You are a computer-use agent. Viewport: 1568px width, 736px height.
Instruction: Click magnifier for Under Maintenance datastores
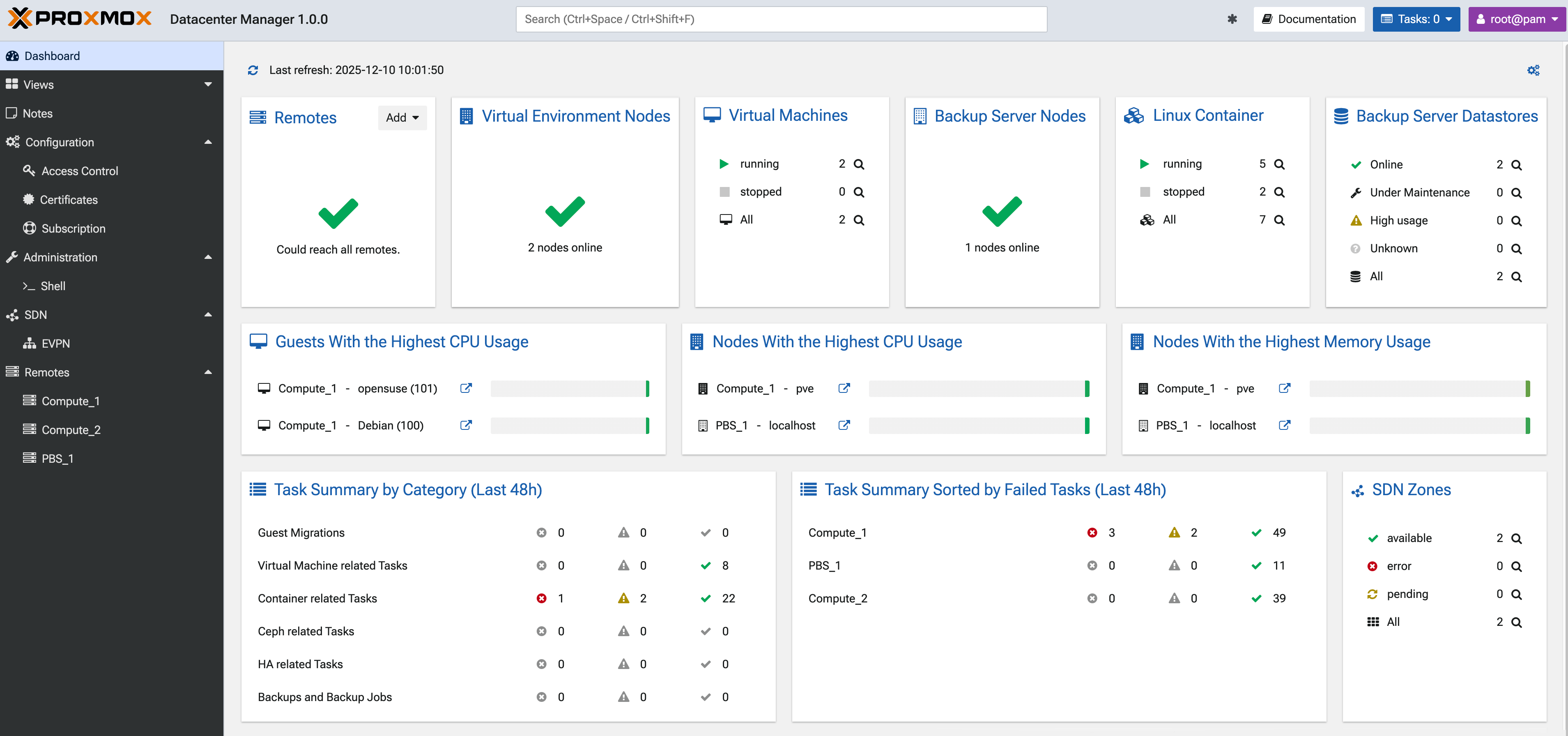pos(1516,193)
